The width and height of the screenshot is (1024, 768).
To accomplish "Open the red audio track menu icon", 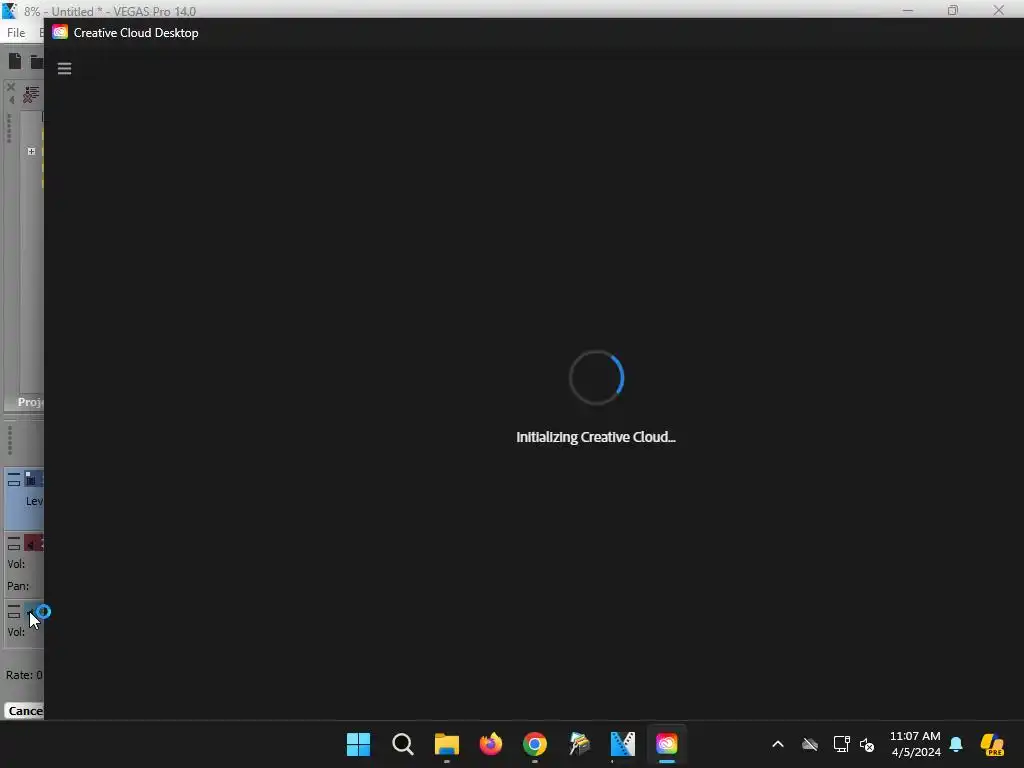I will click(x=14, y=543).
